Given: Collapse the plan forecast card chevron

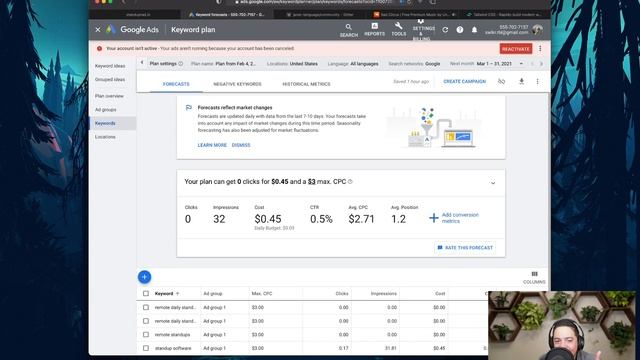Looking at the screenshot, I should point(493,182).
